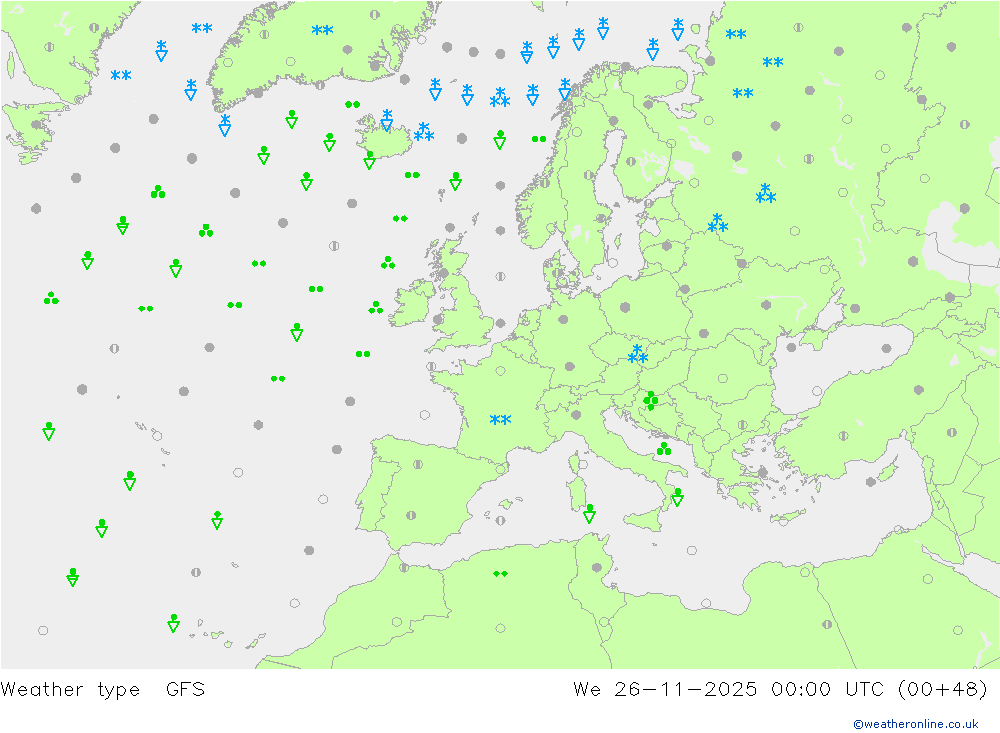Click the rain symbol on Italy's Adriatic coast

pyautogui.click(x=664, y=449)
